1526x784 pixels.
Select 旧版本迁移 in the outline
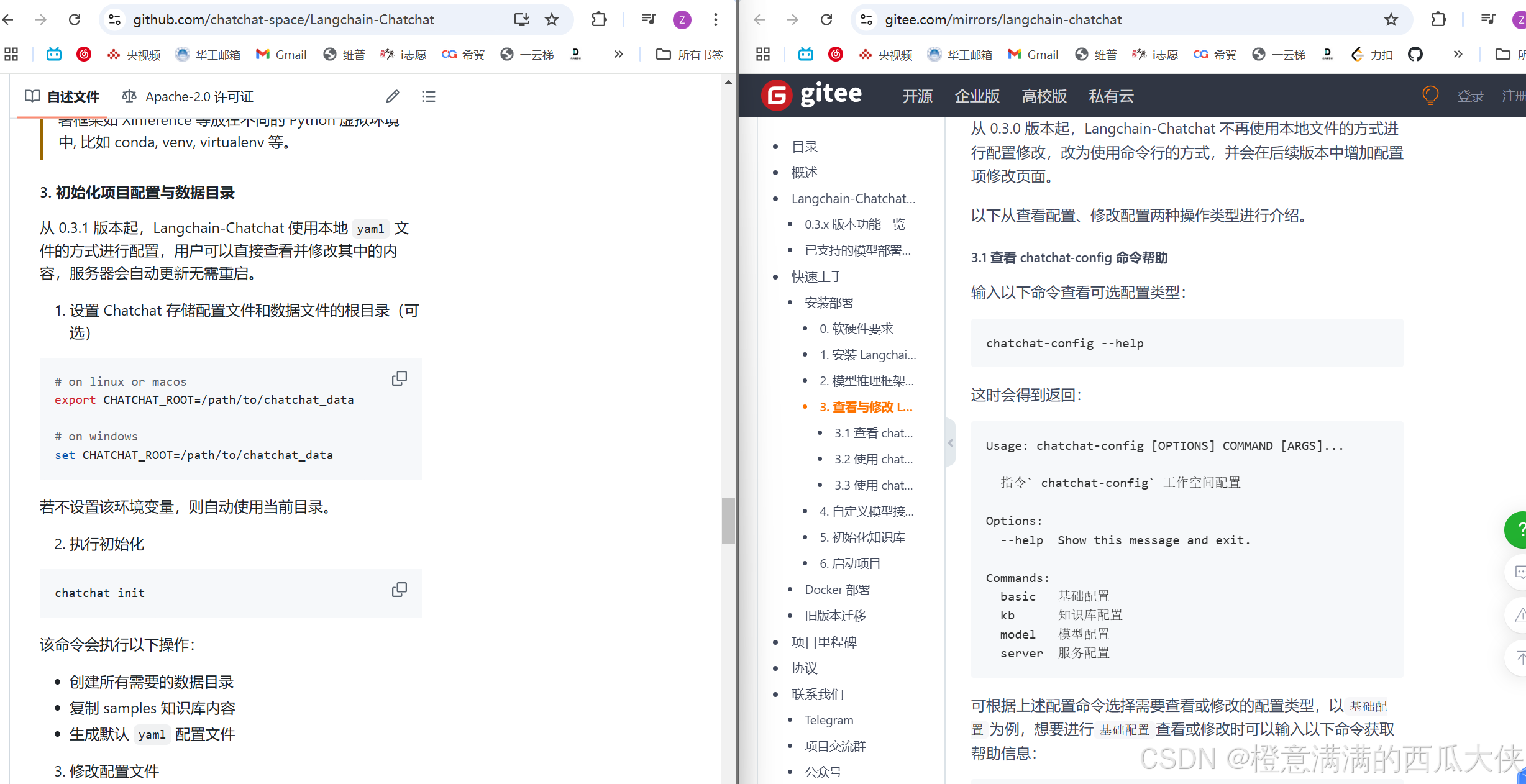point(836,616)
